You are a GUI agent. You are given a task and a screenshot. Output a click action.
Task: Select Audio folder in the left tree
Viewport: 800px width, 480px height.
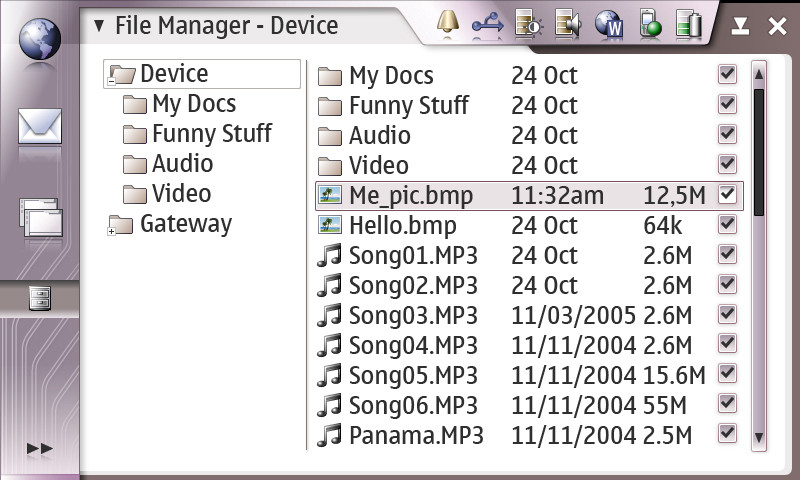[181, 164]
